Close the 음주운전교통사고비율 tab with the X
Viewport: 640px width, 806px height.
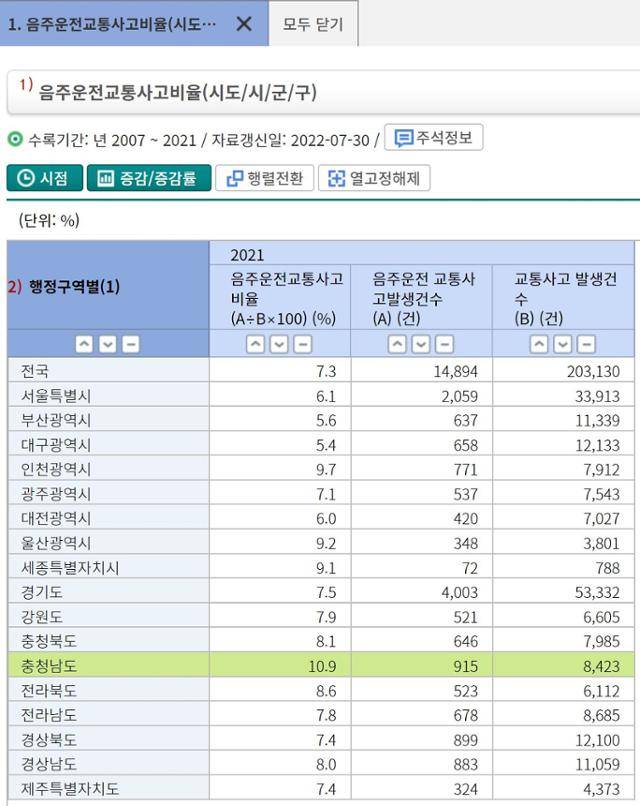point(244,24)
